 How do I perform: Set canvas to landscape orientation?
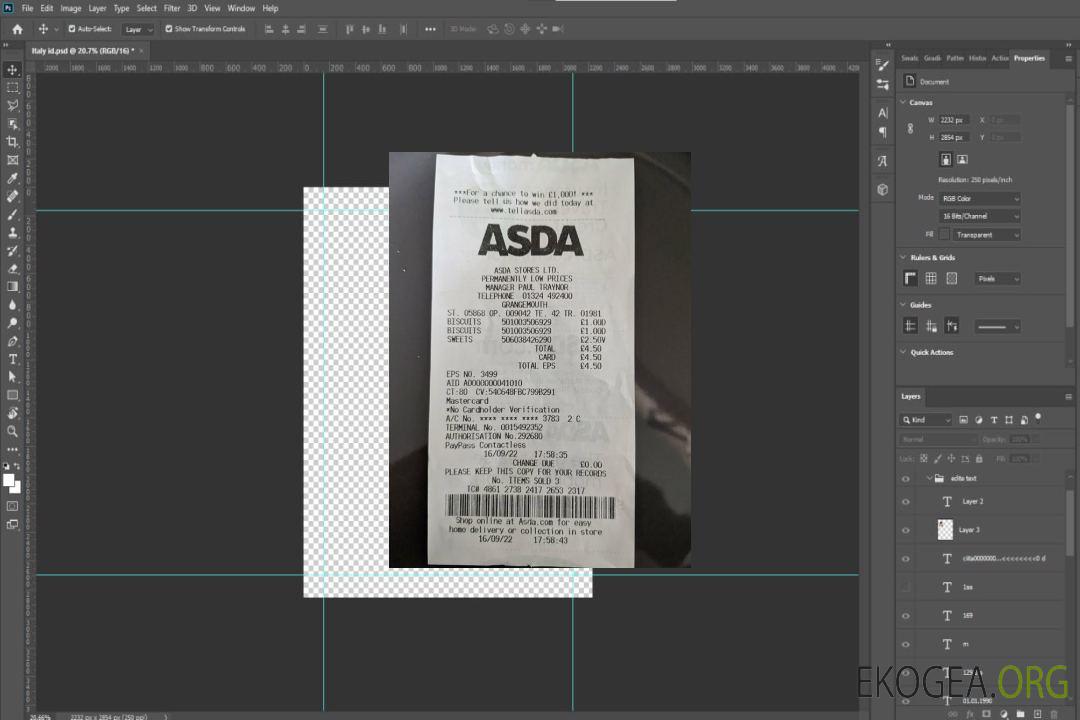click(962, 160)
